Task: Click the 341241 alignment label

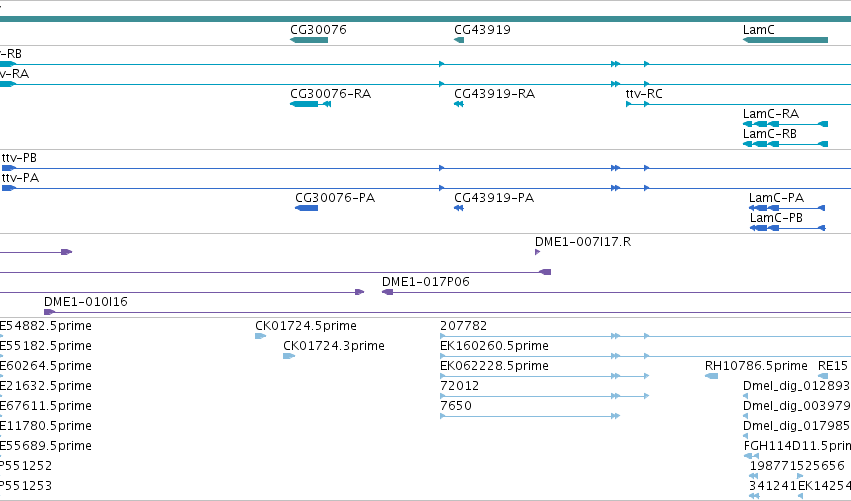Action: coord(773,486)
